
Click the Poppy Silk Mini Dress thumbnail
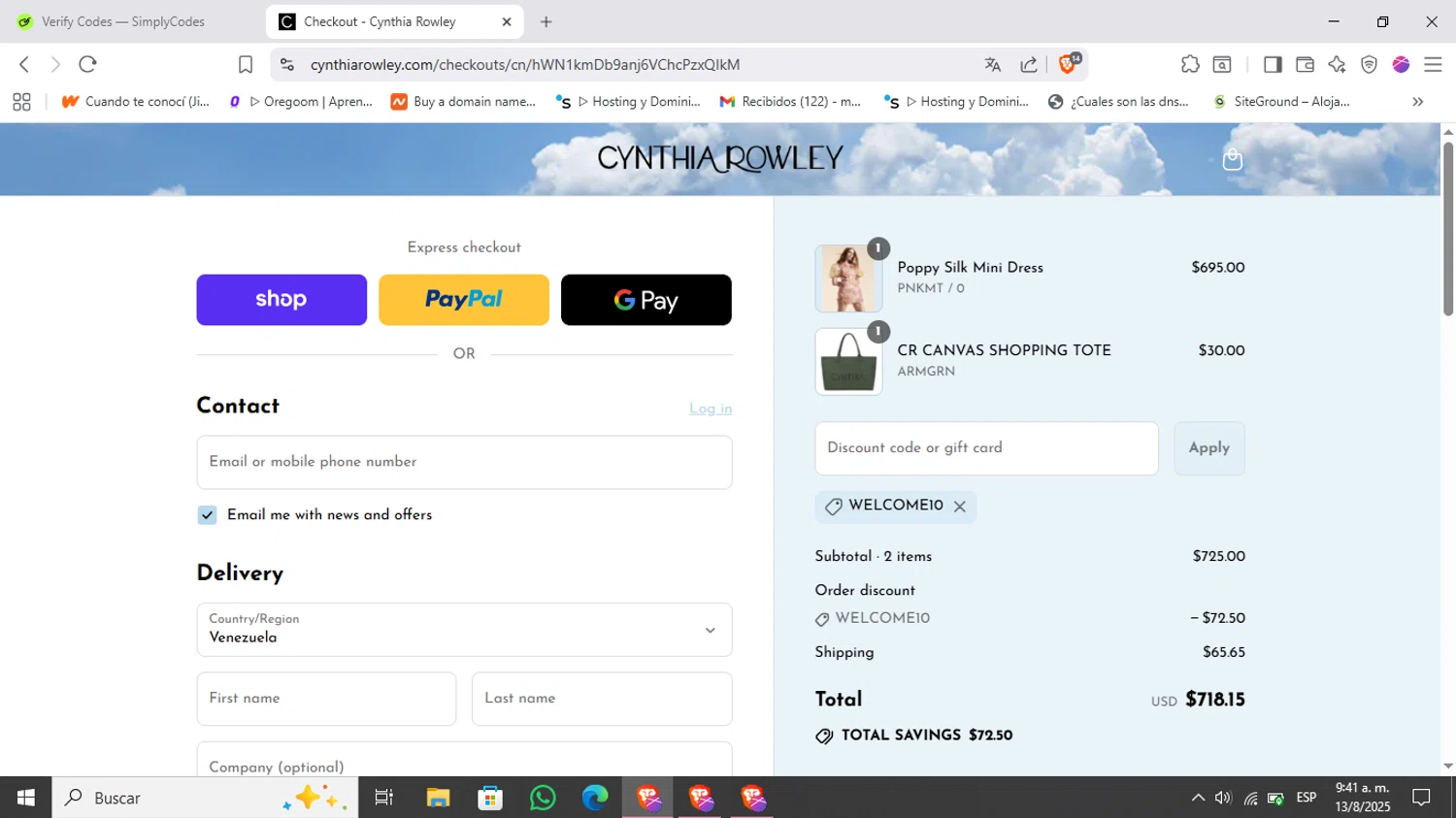(848, 278)
